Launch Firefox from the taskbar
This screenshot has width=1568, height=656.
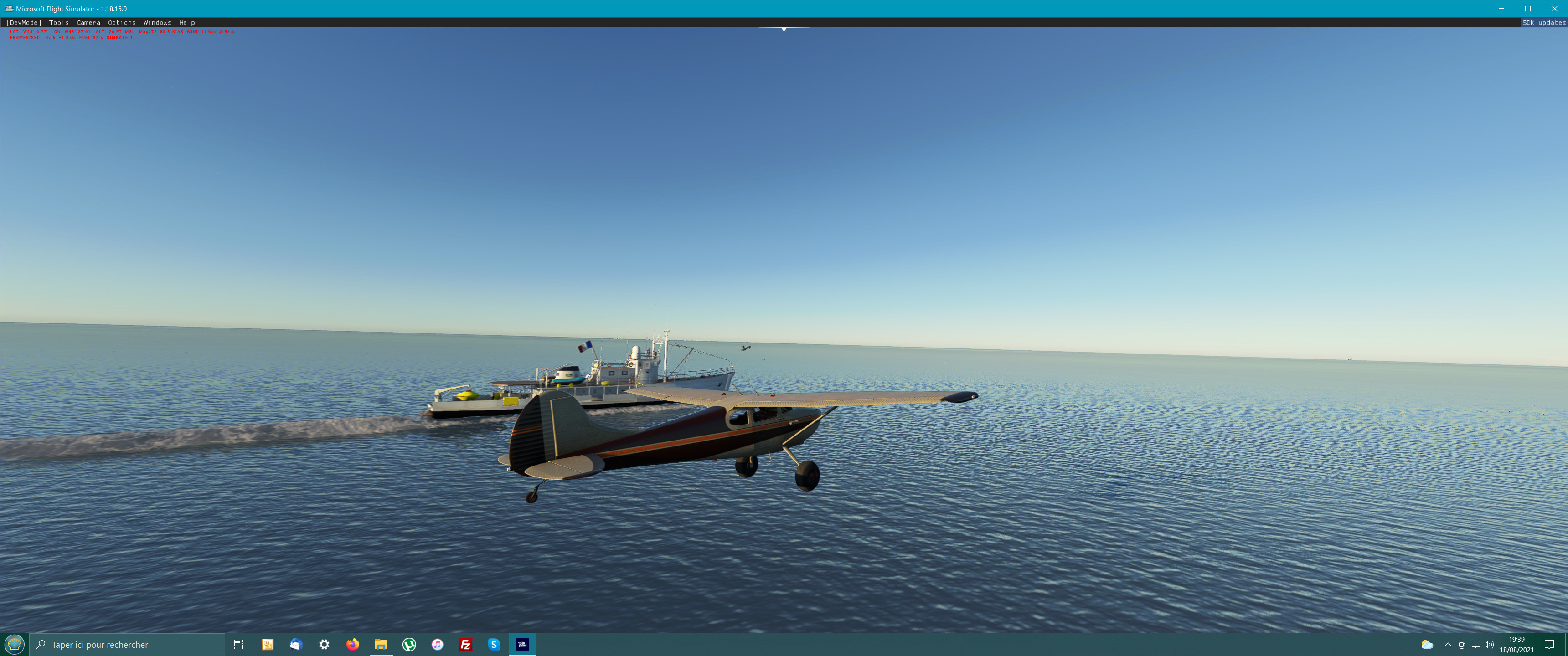(352, 645)
